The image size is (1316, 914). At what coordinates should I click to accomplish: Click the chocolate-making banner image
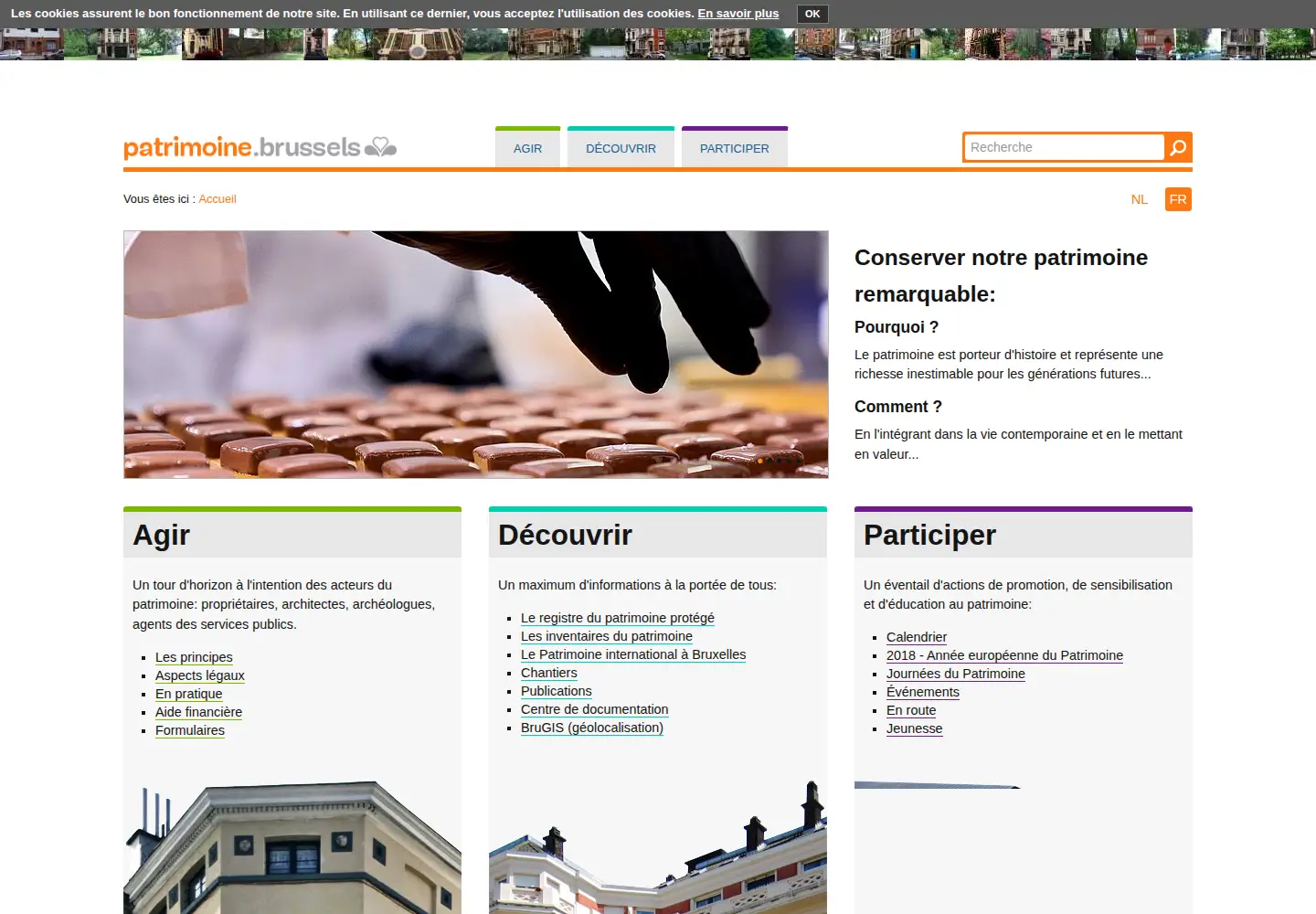pyautogui.click(x=476, y=355)
